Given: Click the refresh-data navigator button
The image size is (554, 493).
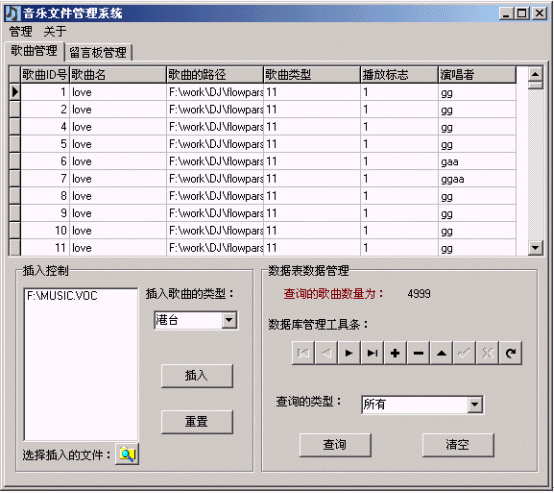Looking at the screenshot, I should tap(511, 353).
